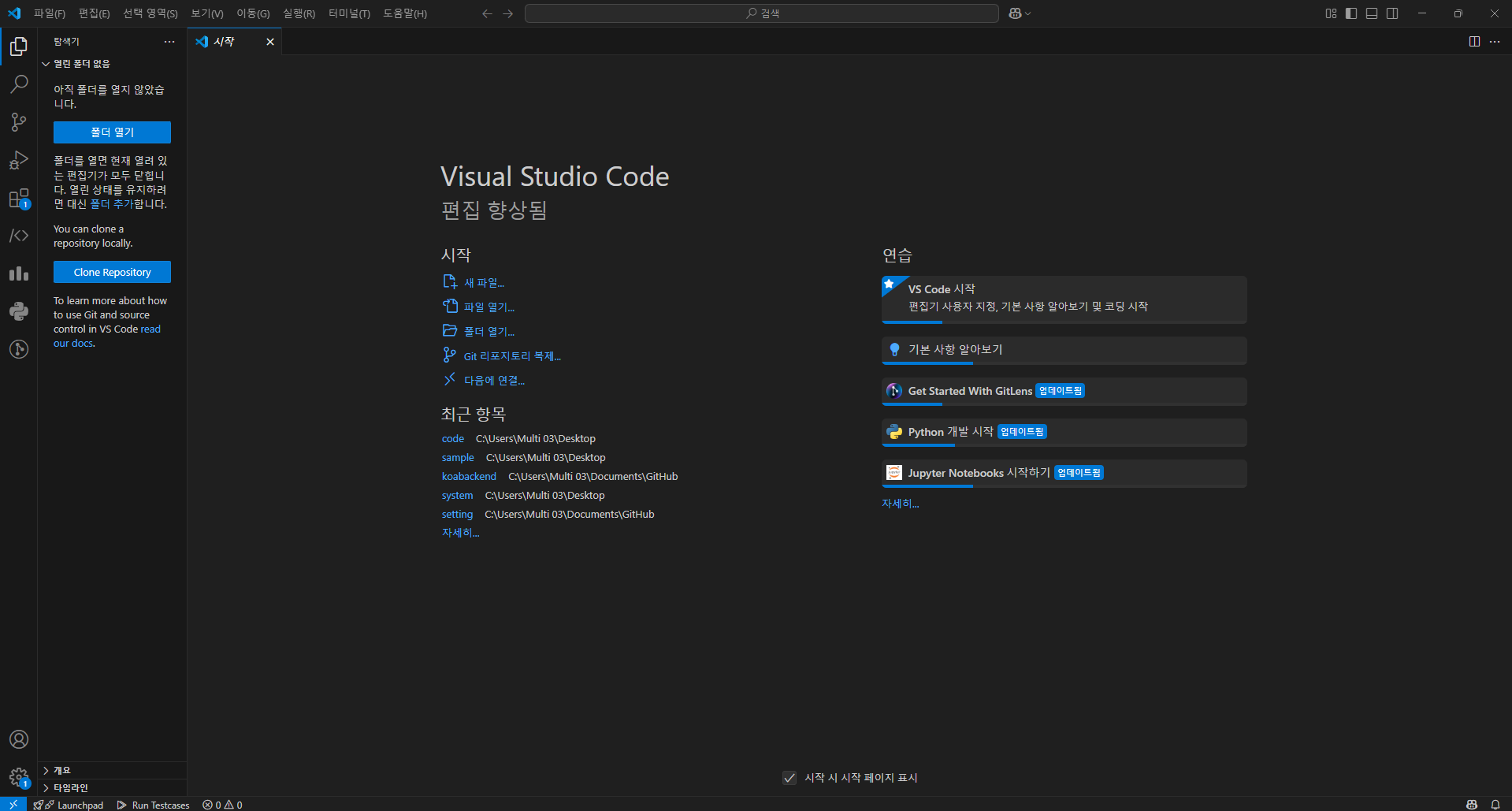Open the Search view in activity bar
This screenshot has height=811, width=1512.
[19, 84]
